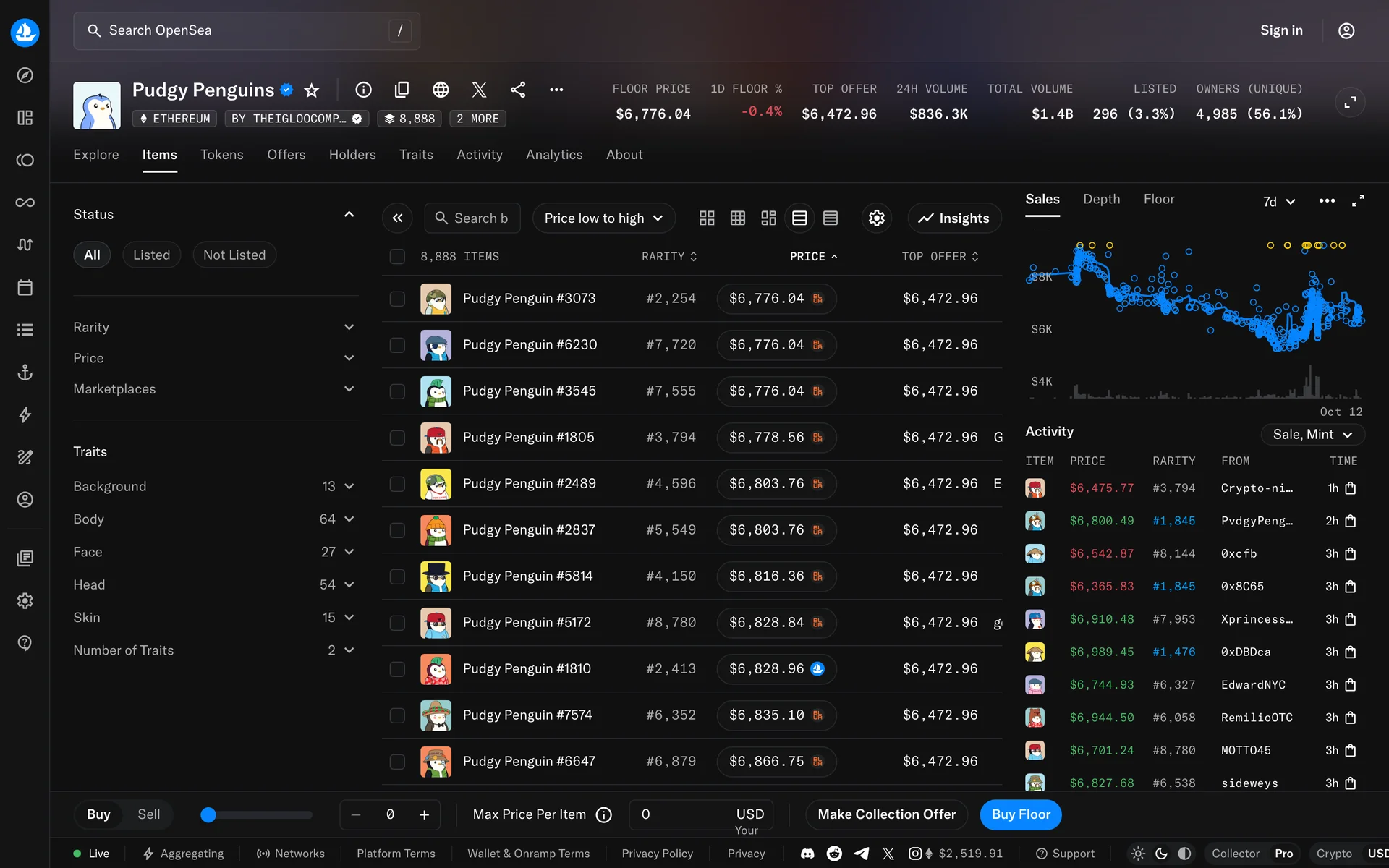Check the box for Pudgy Penguin #3073
This screenshot has height=868, width=1389.
[x=397, y=299]
